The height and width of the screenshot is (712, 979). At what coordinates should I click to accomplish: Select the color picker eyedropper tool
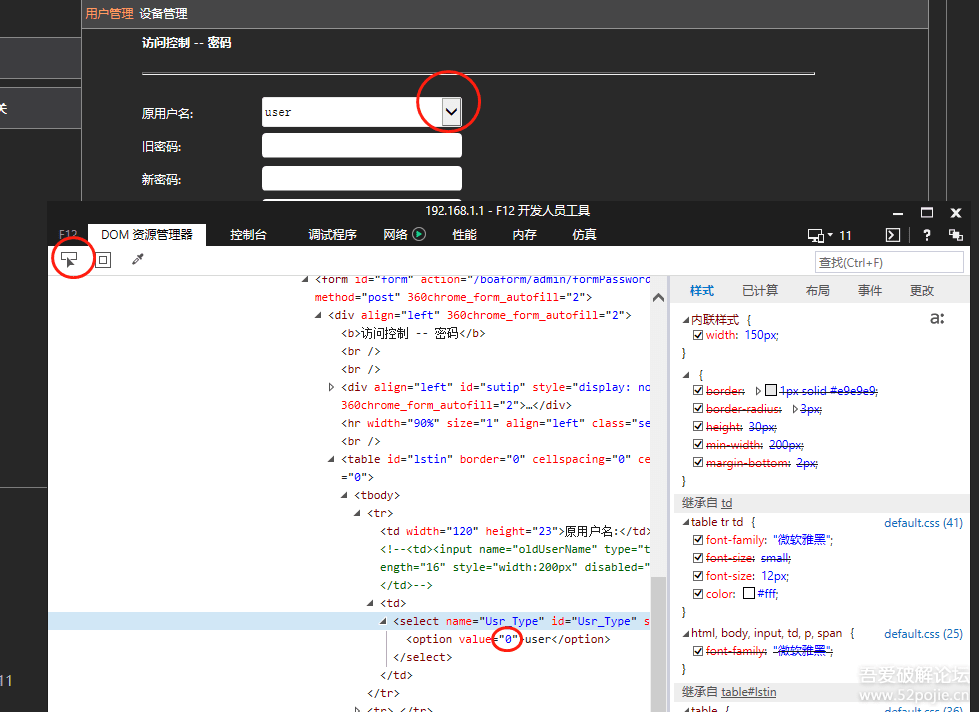[x=138, y=259]
